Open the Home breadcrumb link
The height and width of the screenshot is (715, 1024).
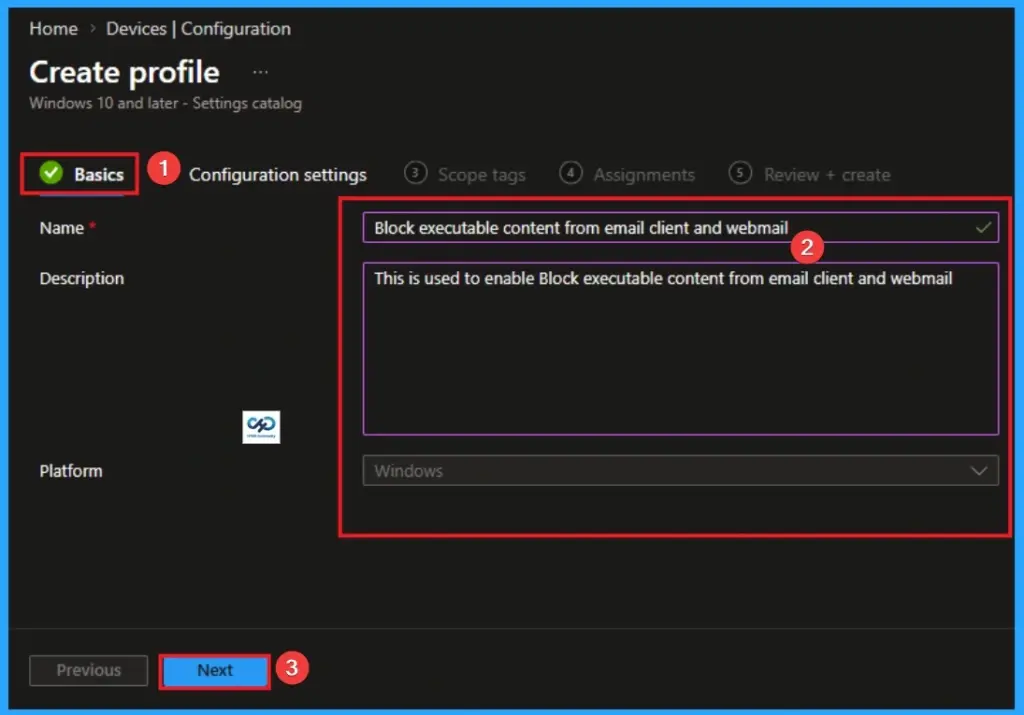(53, 28)
